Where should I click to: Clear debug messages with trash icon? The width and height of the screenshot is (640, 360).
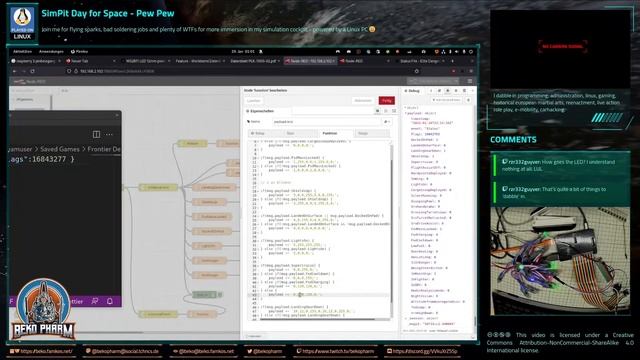point(469,100)
